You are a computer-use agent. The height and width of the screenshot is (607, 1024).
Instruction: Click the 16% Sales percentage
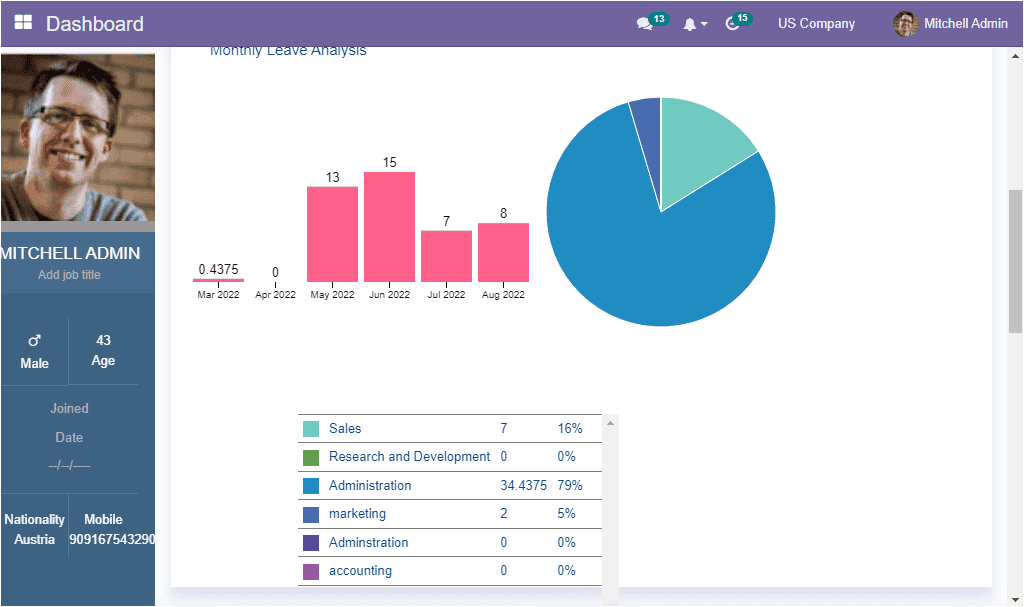pos(570,429)
